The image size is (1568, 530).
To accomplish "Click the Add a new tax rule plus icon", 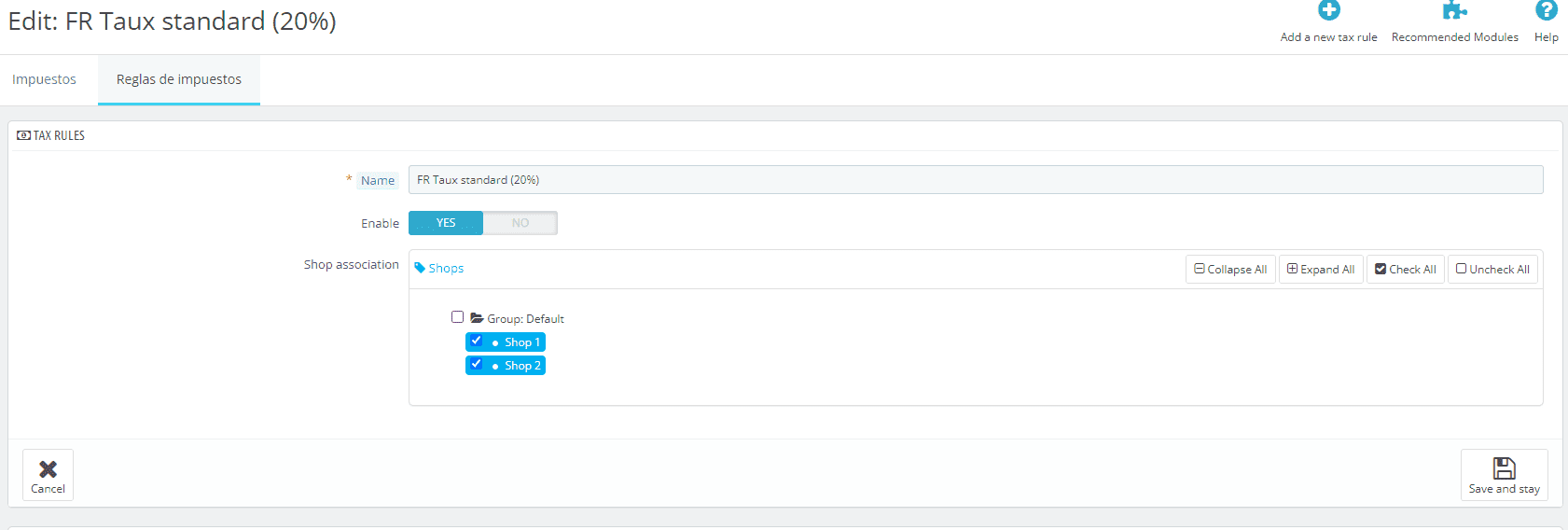I will (x=1328, y=10).
